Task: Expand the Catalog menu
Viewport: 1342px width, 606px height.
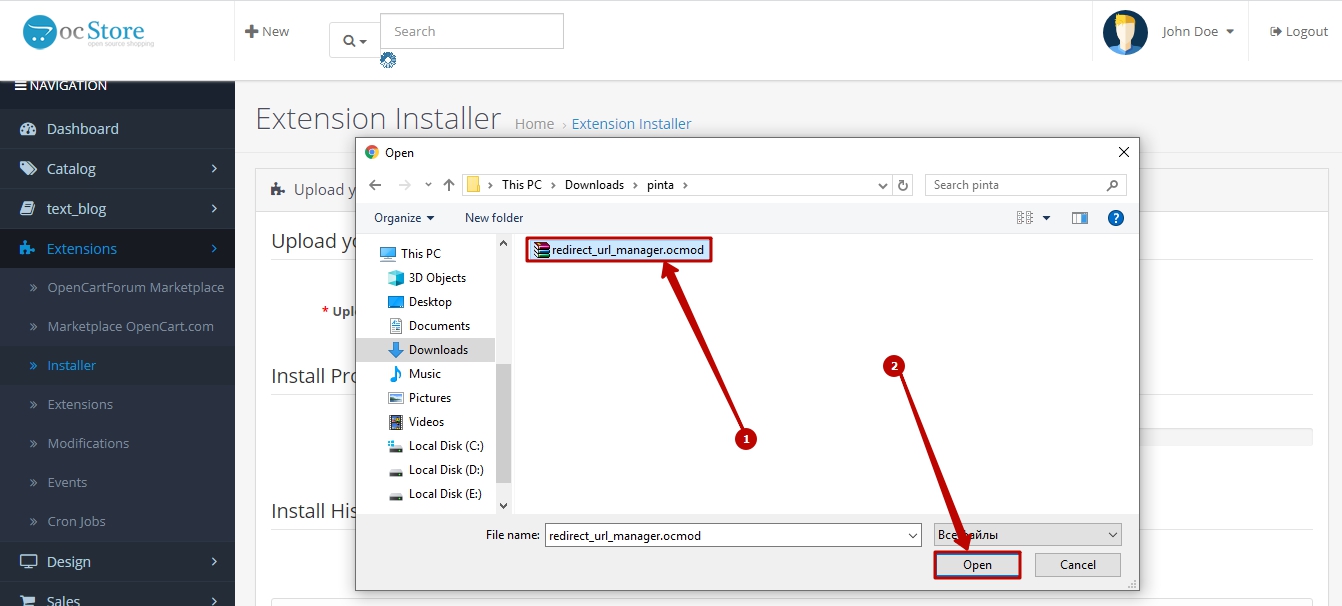Action: click(x=117, y=168)
